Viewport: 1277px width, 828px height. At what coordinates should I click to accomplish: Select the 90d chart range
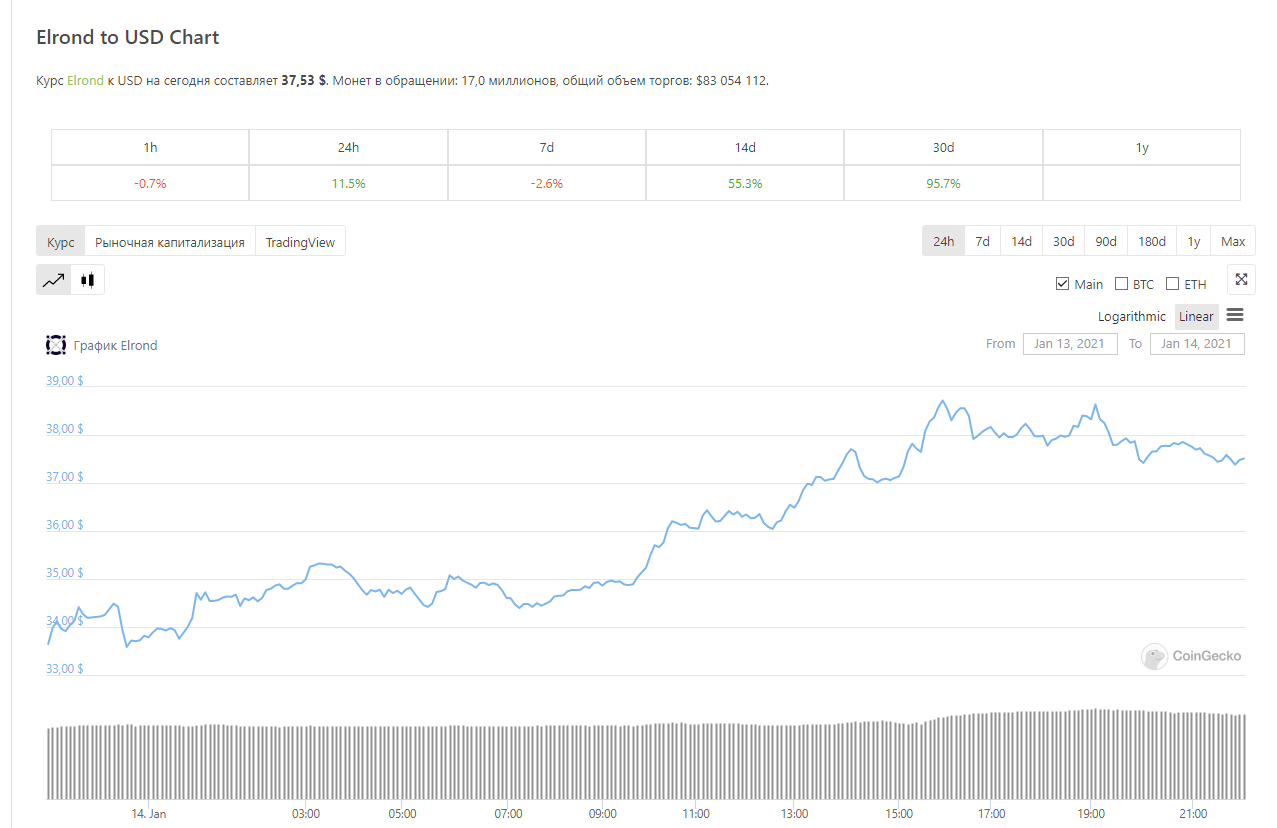pos(1106,241)
